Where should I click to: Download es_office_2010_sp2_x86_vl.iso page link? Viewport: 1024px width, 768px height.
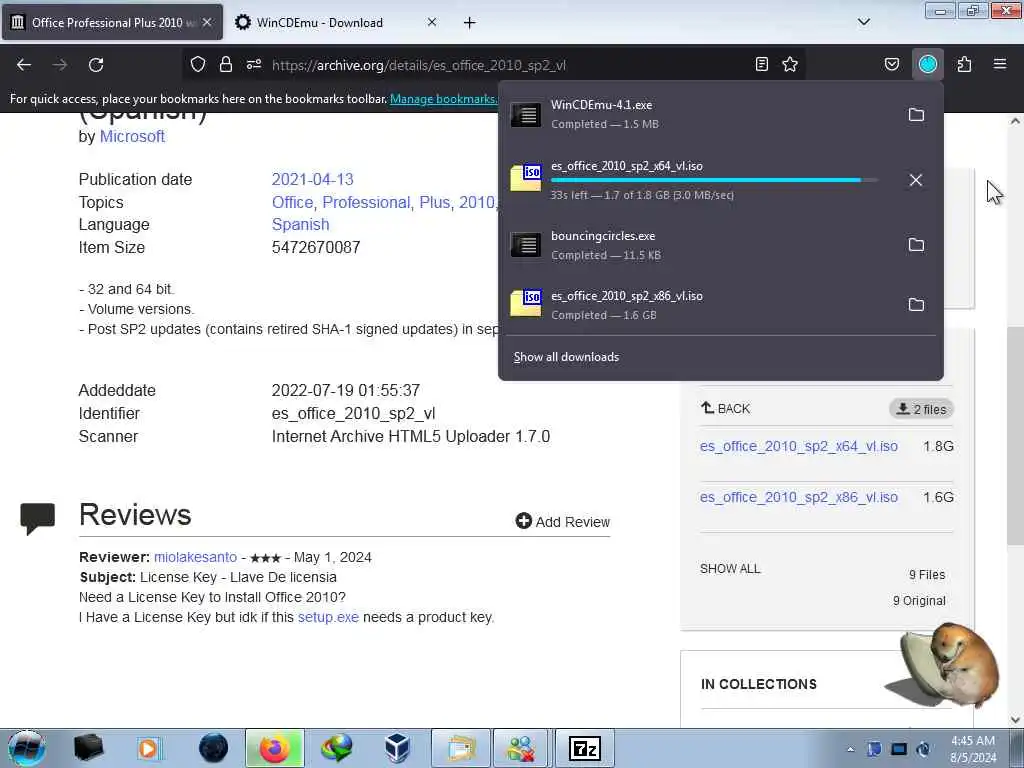click(799, 497)
